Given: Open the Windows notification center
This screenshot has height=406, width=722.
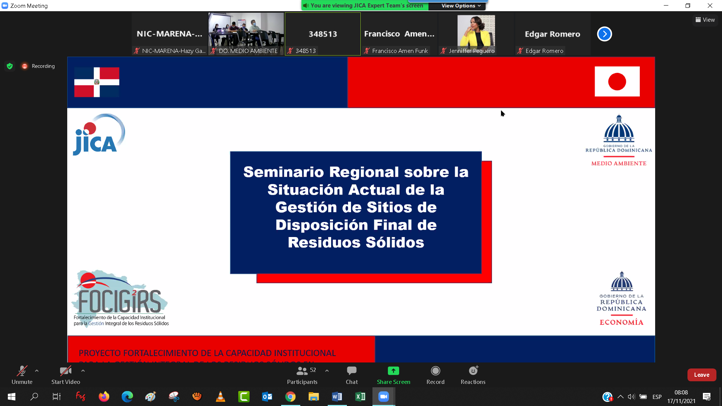Looking at the screenshot, I should 707,396.
